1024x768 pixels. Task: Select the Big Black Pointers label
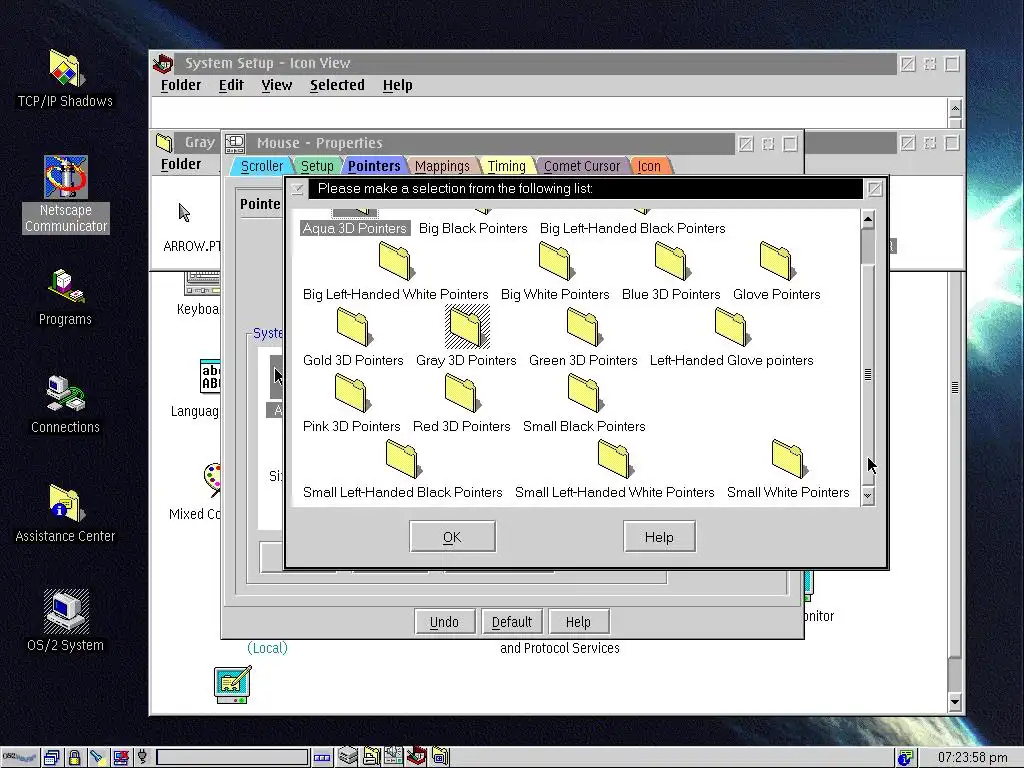pos(473,228)
